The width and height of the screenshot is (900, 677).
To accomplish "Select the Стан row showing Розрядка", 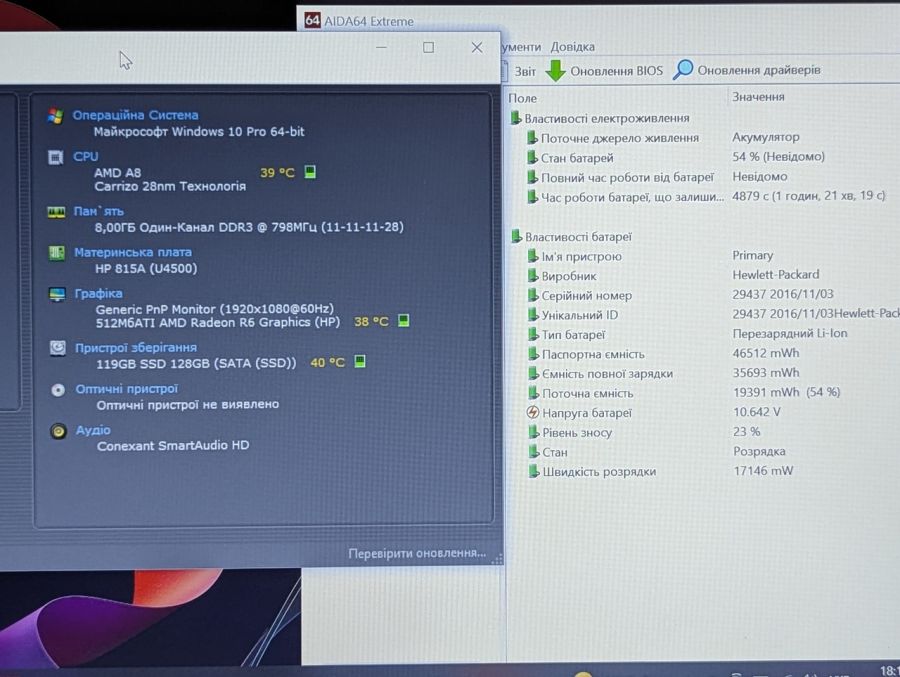I will 657,451.
